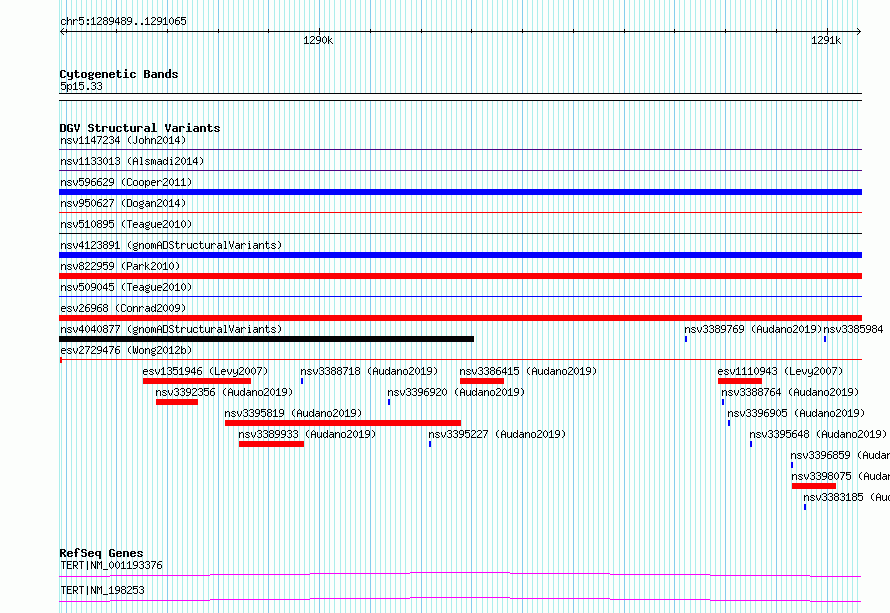Image resolution: width=890 pixels, height=613 pixels.
Task: Click the nsv3388764 (Audano2019) blue marker
Action: click(x=723, y=402)
